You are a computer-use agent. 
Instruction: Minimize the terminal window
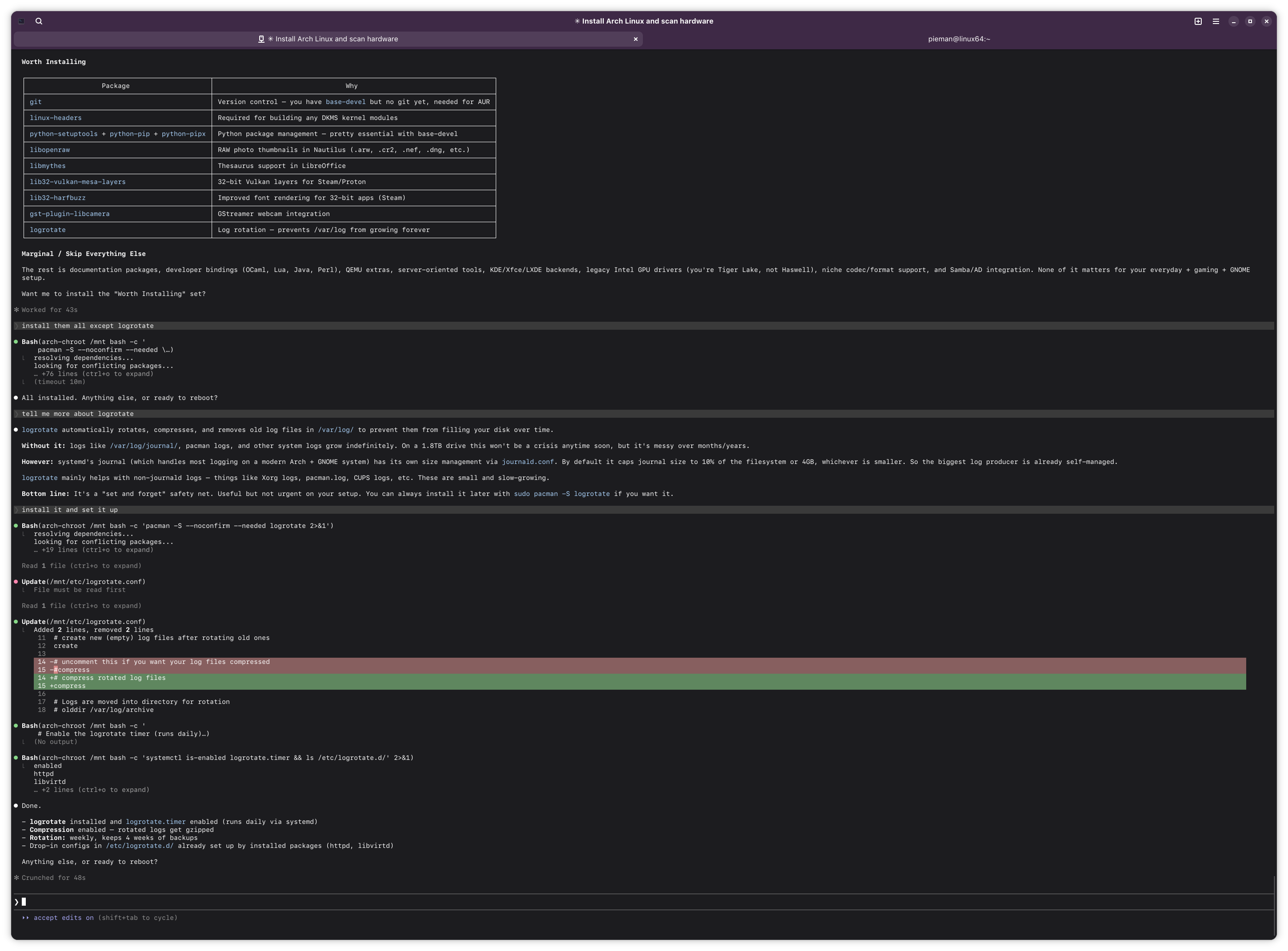pos(1233,21)
